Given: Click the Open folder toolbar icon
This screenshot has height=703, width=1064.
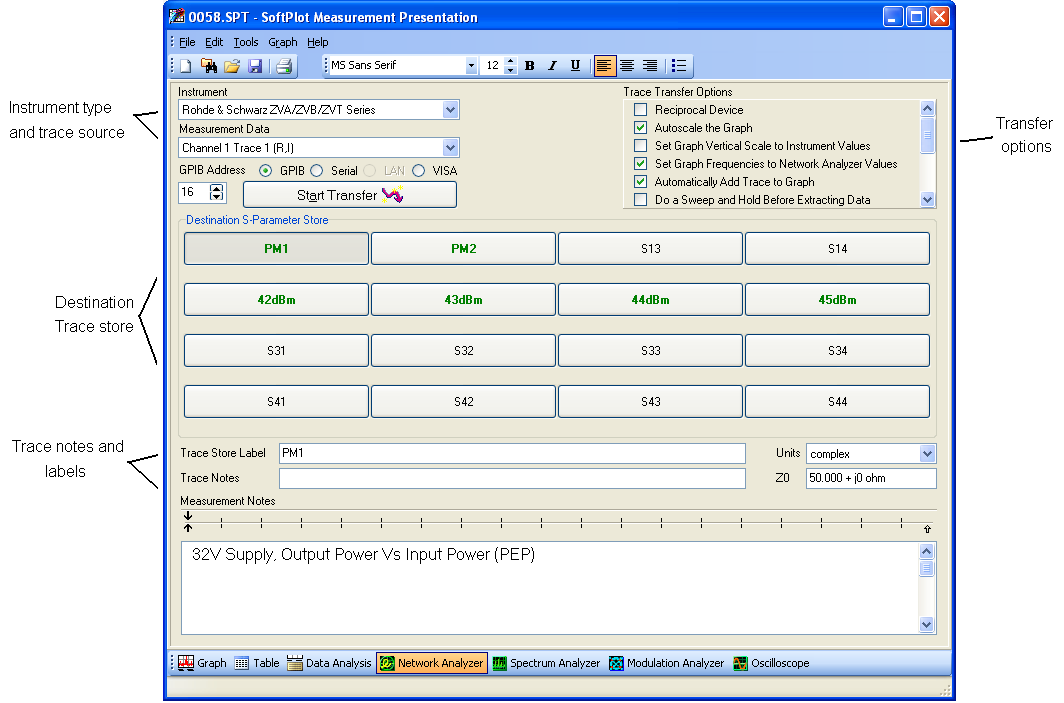Looking at the screenshot, I should 232,66.
